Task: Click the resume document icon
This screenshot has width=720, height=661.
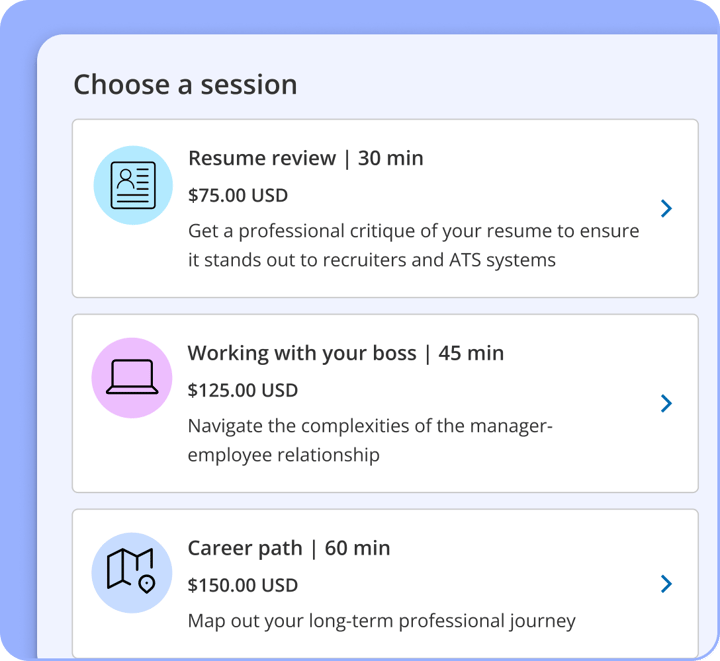Action: pos(133,185)
